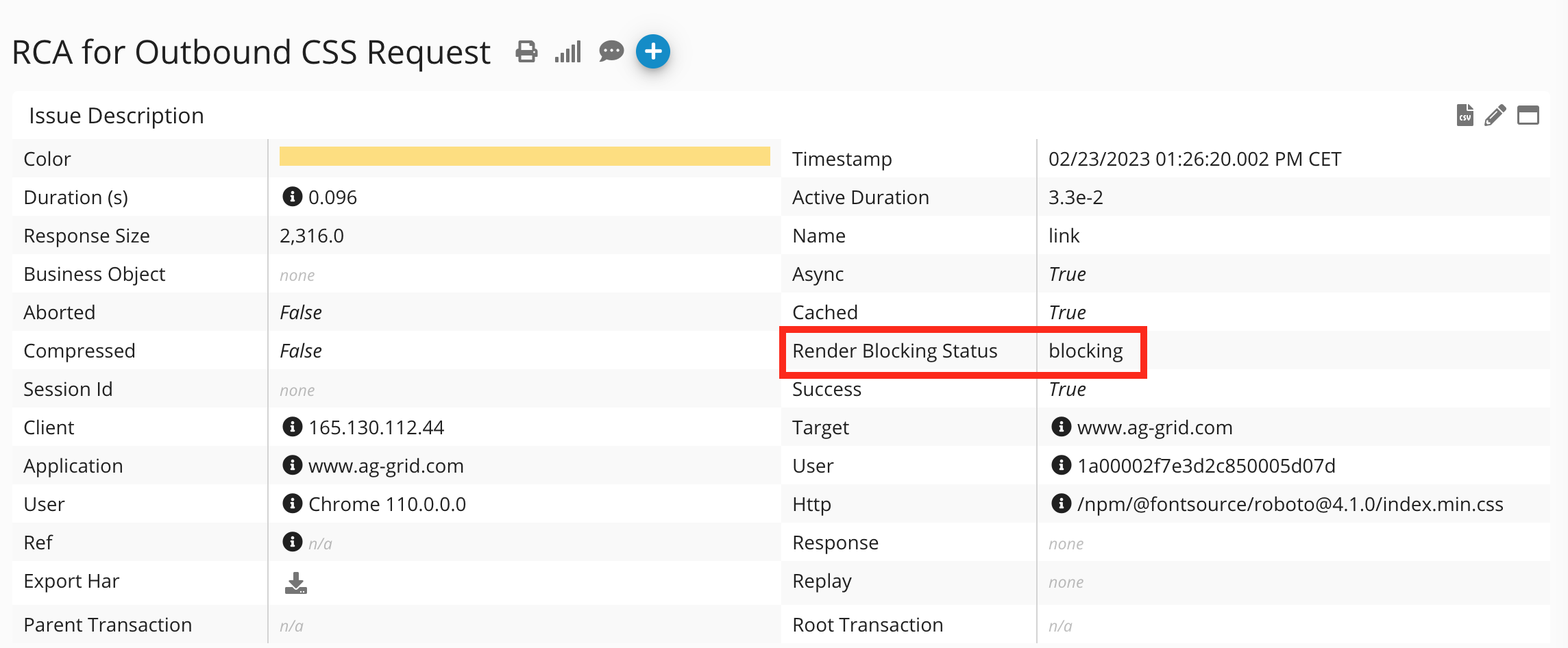
Task: Click the Render Blocking Status value blocking
Action: coord(1086,351)
